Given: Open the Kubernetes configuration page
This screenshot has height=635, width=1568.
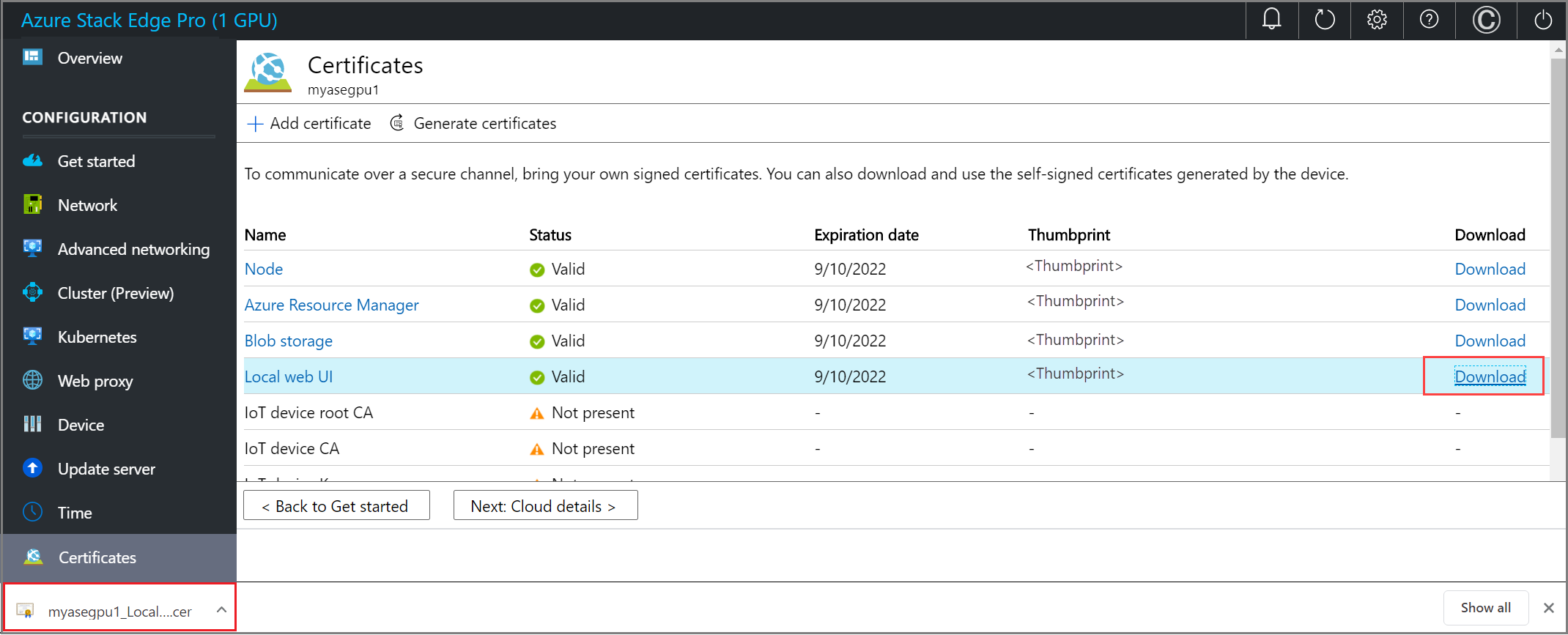Looking at the screenshot, I should pos(97,337).
